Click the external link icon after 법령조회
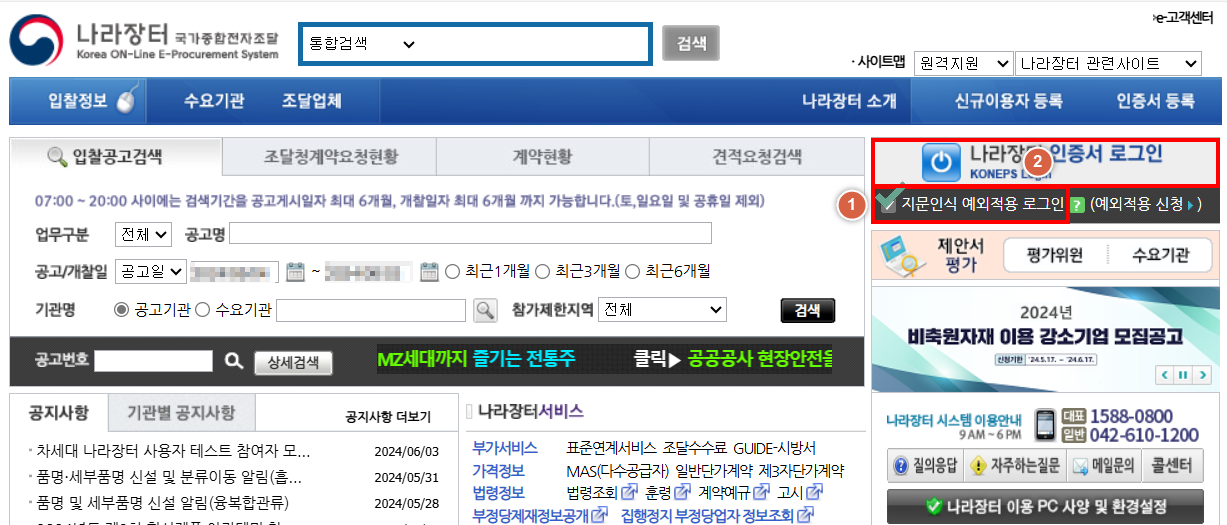This screenshot has width=1227, height=525. point(629,492)
